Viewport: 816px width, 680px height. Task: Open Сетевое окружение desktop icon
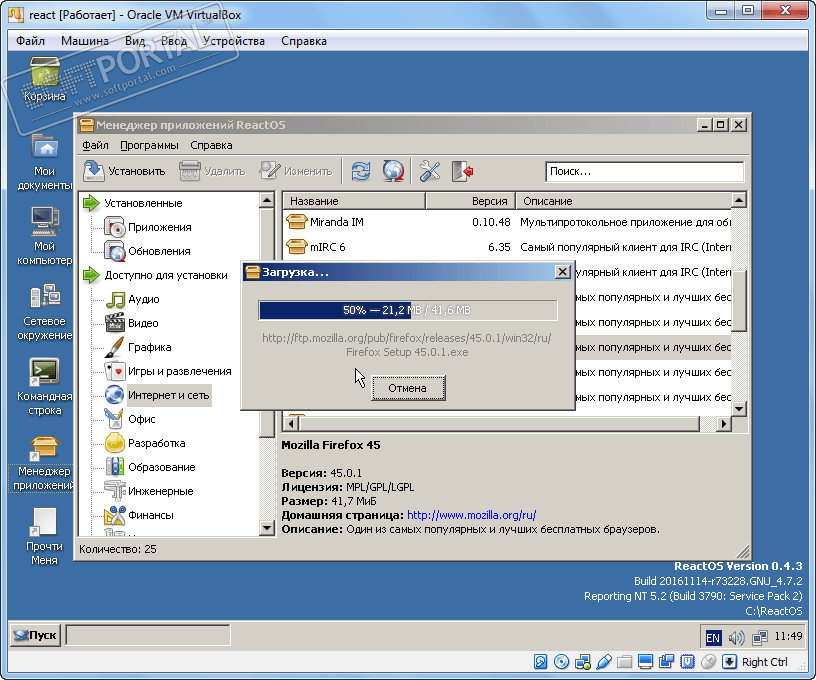click(x=45, y=312)
